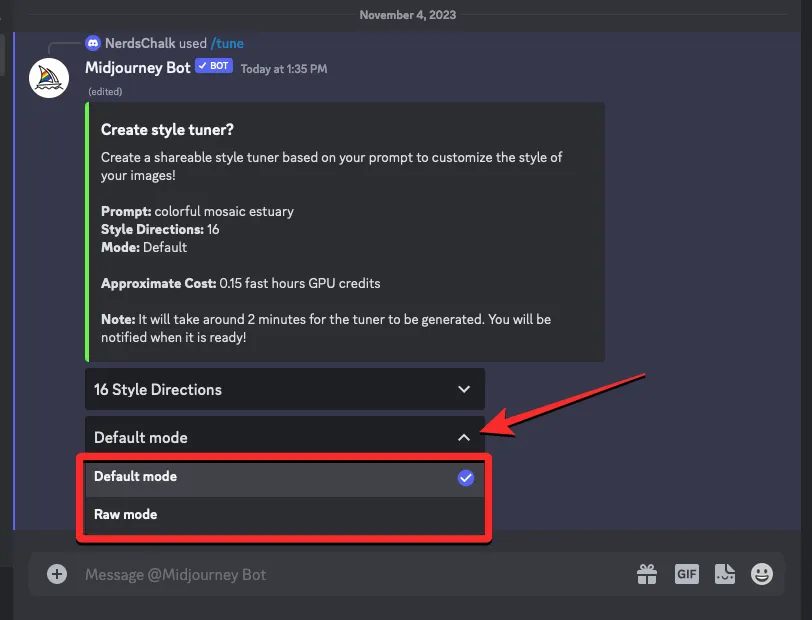The width and height of the screenshot is (812, 620).
Task: Collapse the Default mode dropdown header
Action: coord(285,437)
